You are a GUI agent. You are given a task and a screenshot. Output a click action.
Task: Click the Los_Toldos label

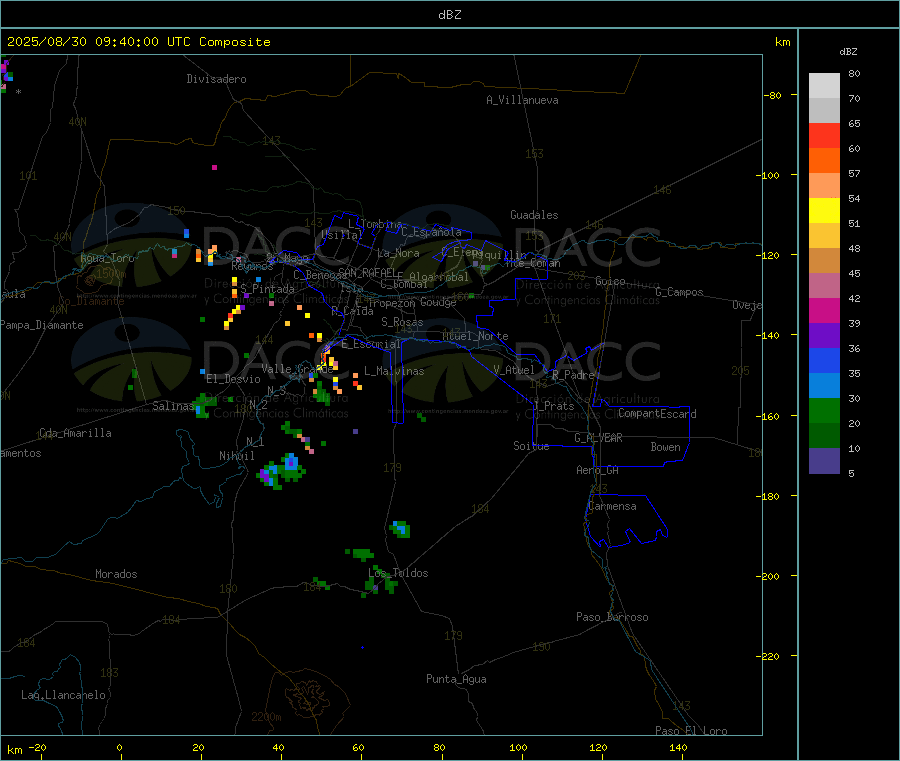398,573
